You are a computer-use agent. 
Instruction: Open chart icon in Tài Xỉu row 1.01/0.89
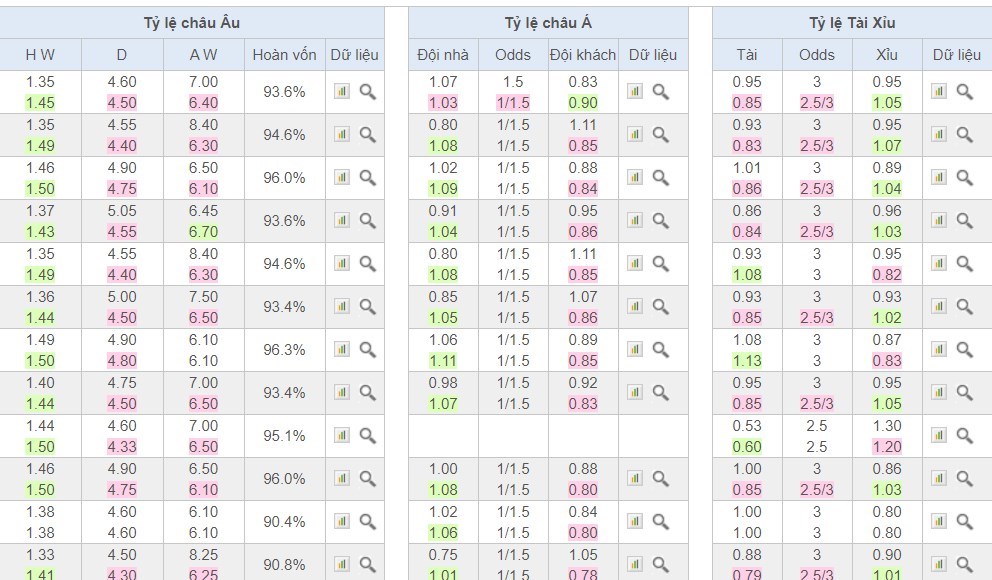(x=939, y=178)
